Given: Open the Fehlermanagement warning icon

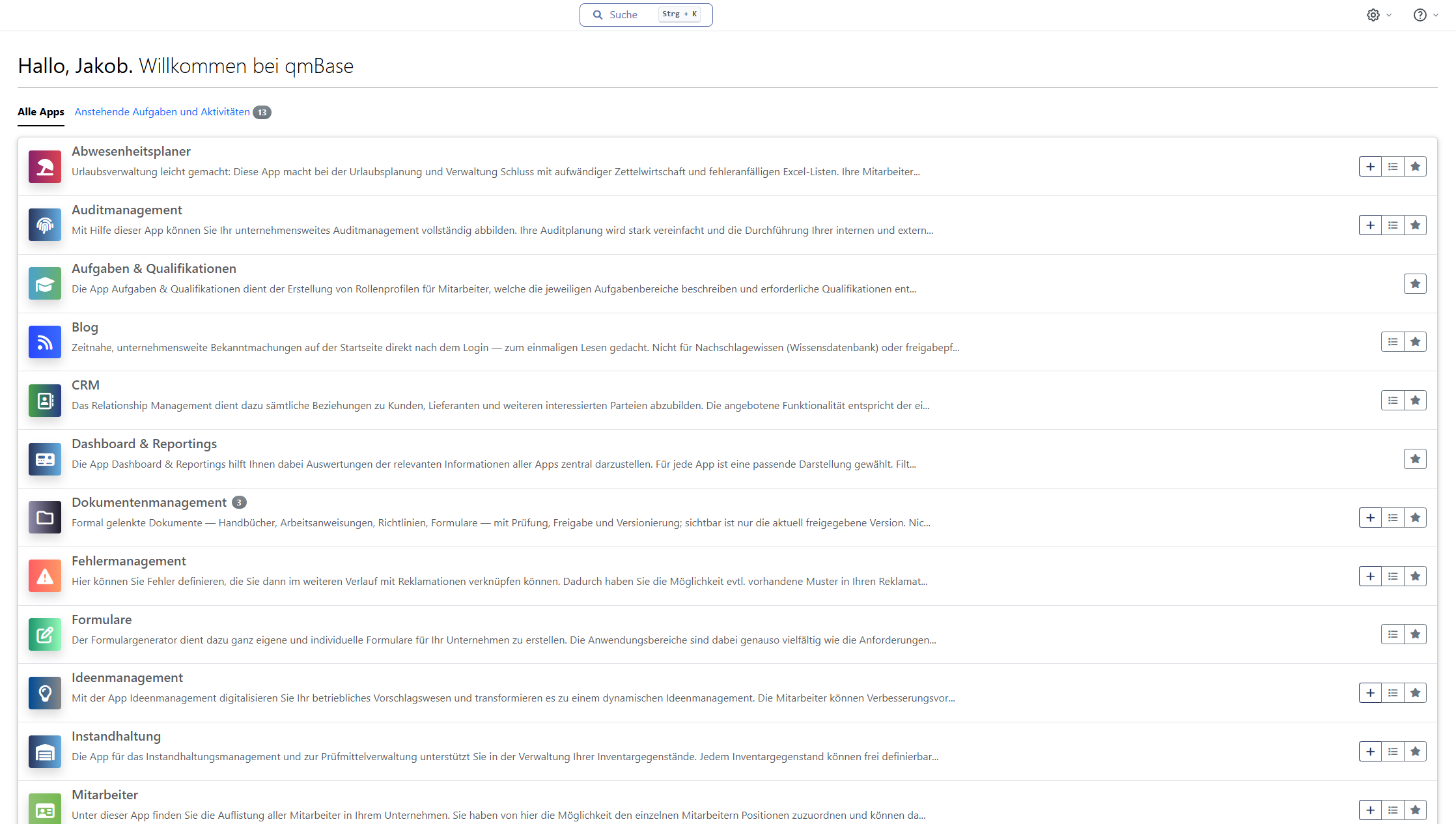Looking at the screenshot, I should pyautogui.click(x=45, y=576).
